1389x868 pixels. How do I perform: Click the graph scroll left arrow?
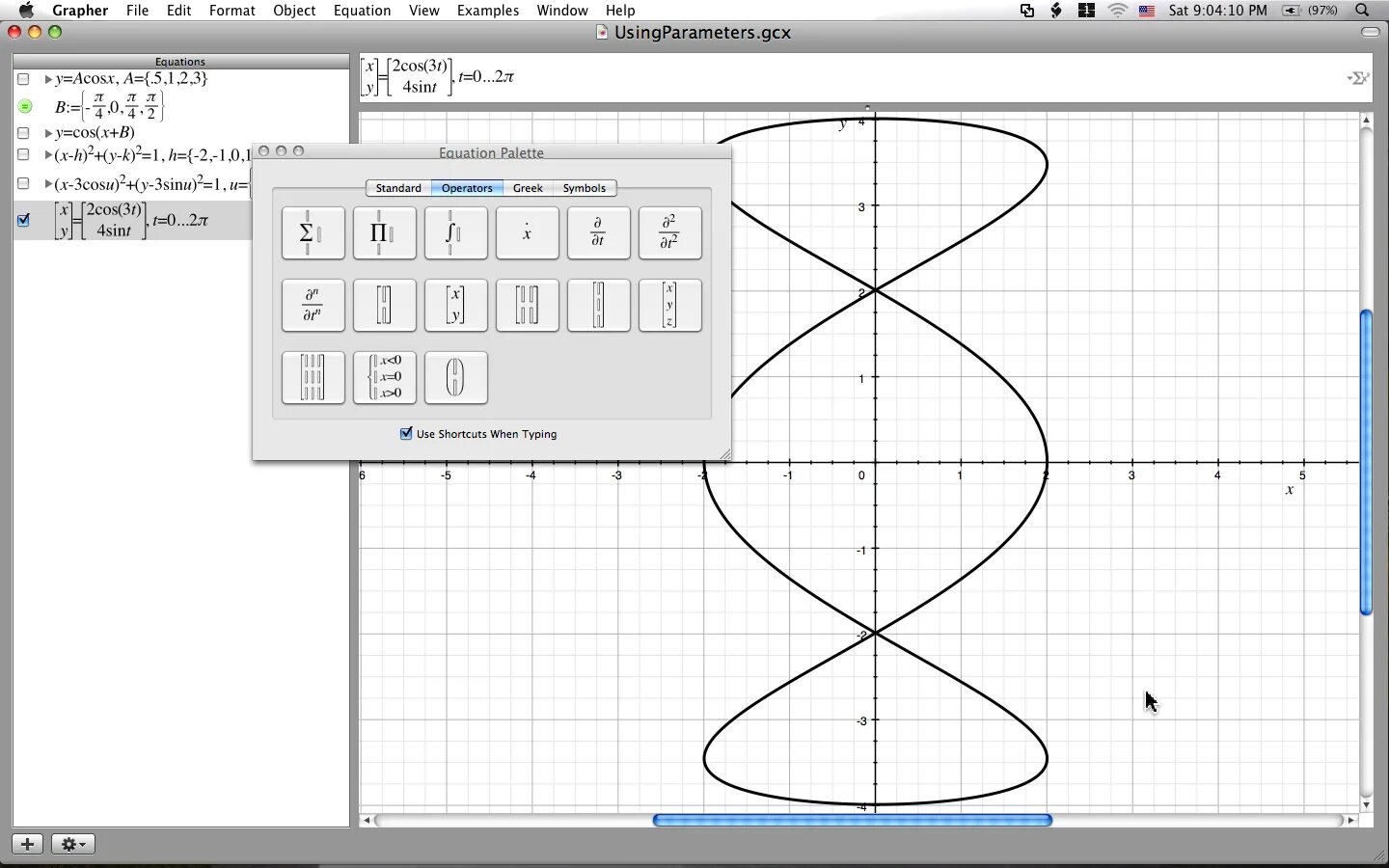[x=367, y=820]
